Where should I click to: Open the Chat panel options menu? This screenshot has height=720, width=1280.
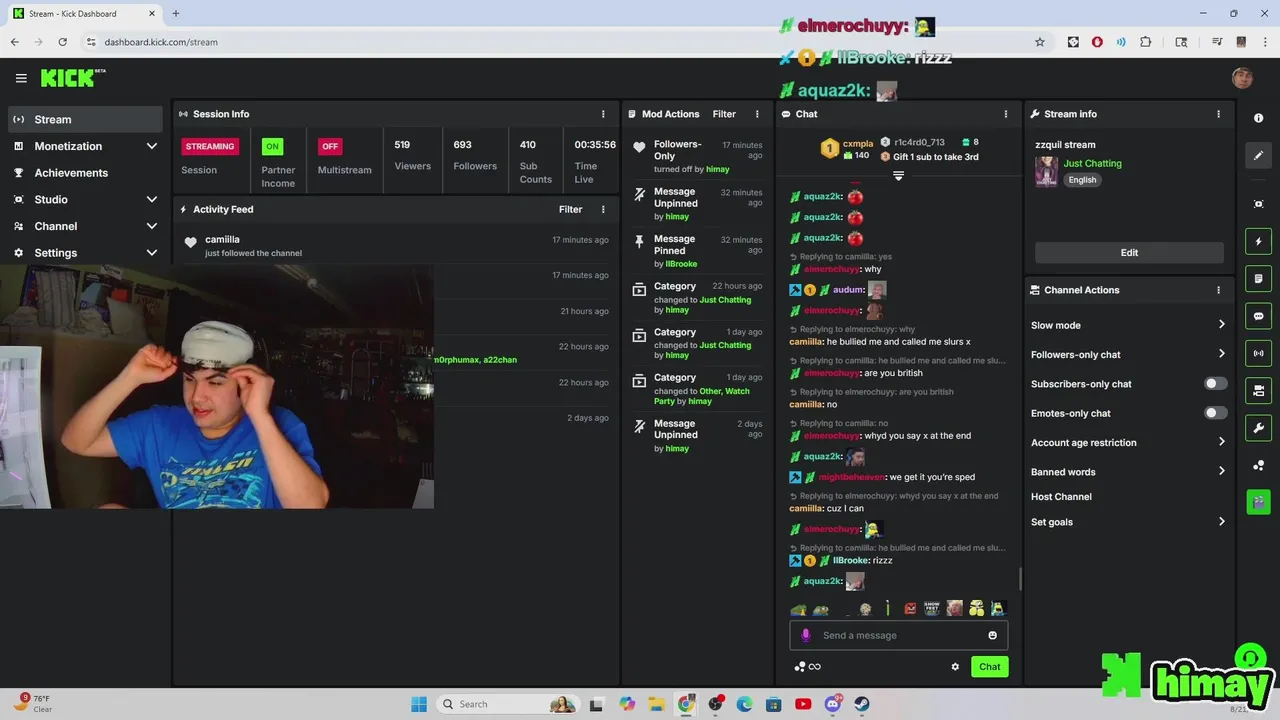[x=1006, y=114]
